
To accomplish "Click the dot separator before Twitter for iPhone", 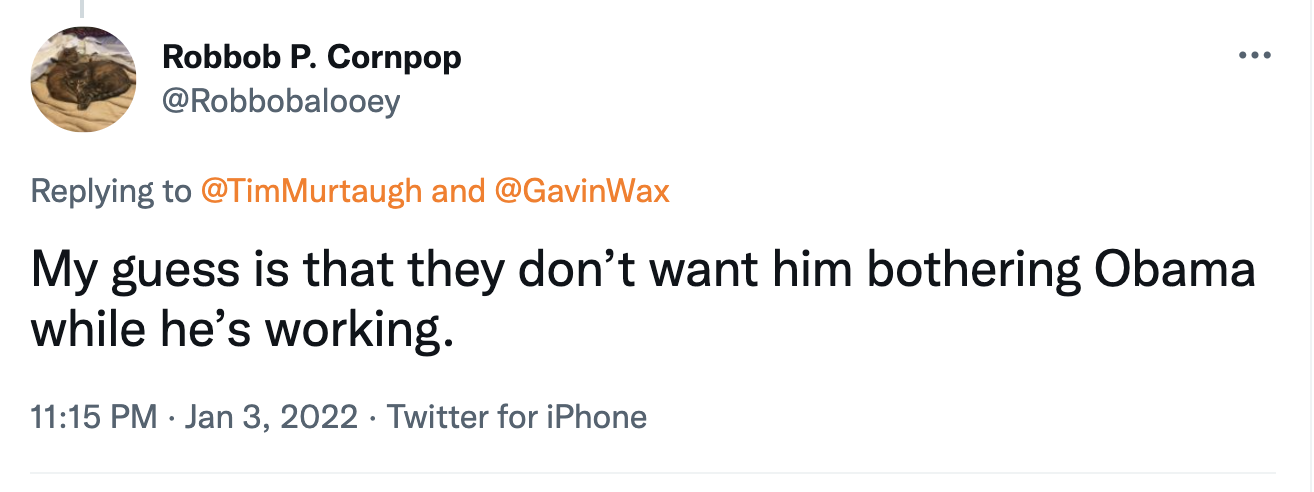I will point(372,416).
